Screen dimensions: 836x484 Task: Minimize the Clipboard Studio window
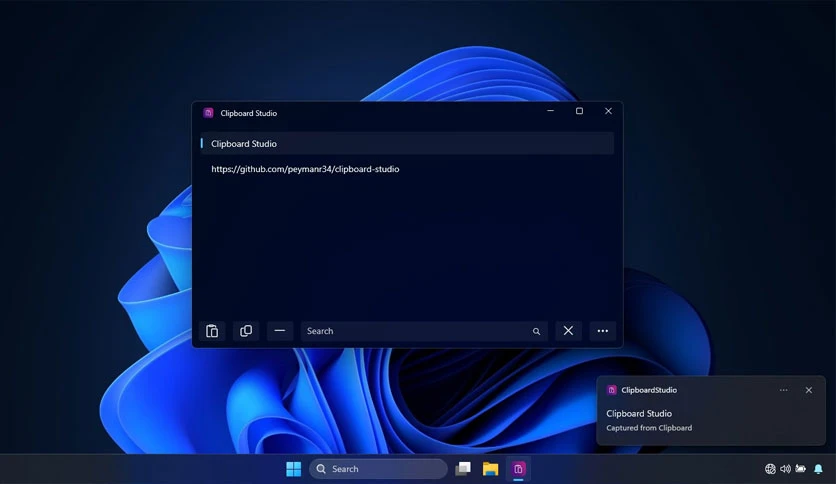(551, 111)
